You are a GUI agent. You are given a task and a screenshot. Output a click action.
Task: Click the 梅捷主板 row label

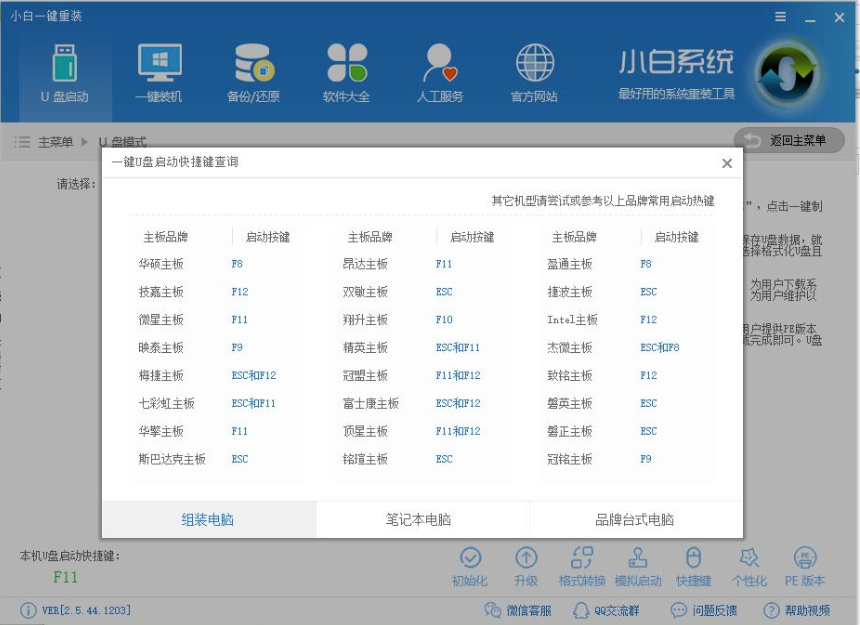click(161, 376)
